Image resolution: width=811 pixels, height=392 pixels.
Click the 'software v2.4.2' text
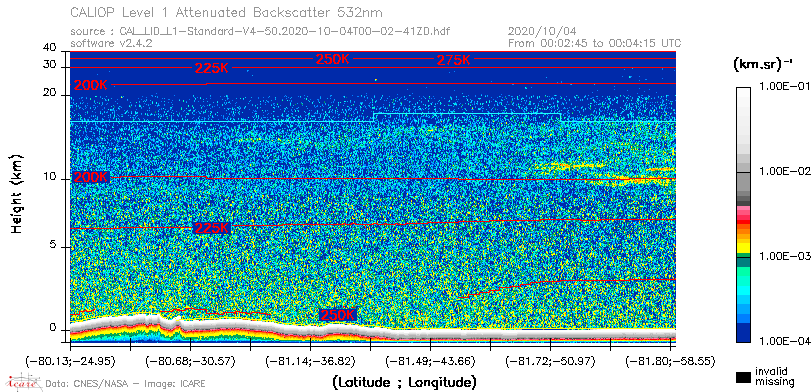pos(111,43)
